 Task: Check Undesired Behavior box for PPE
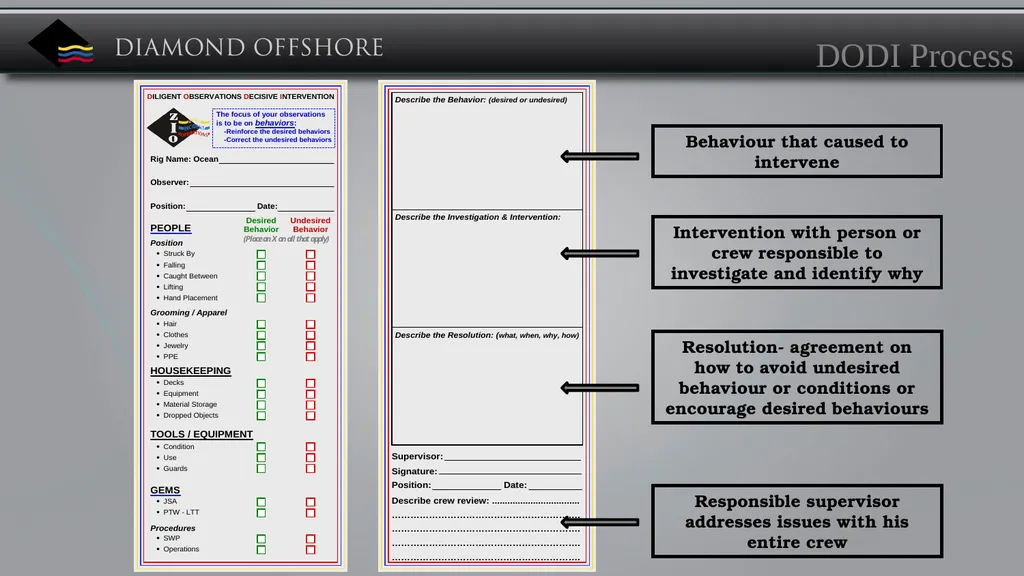tap(310, 357)
